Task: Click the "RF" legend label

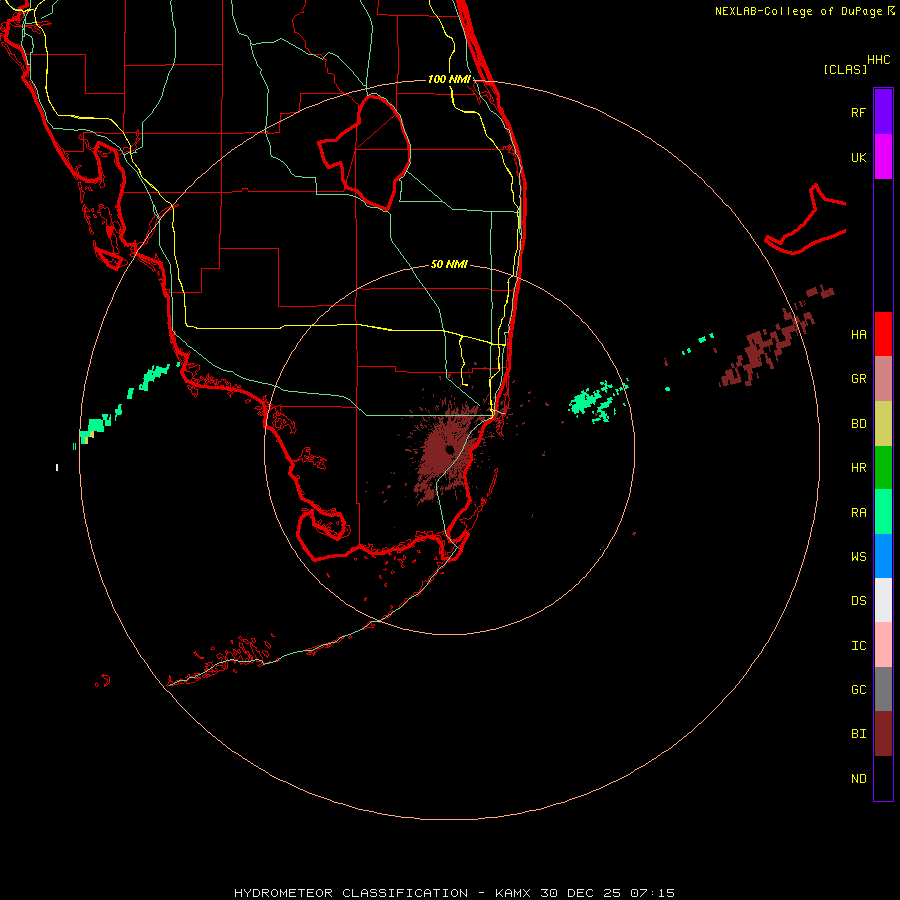Action: (858, 112)
